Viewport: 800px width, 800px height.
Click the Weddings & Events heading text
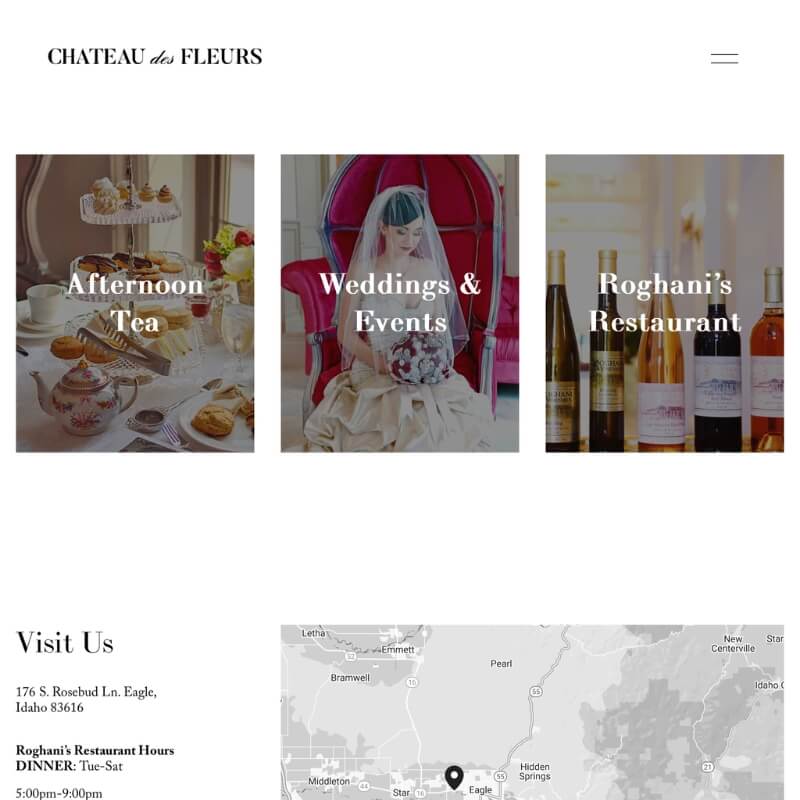400,303
